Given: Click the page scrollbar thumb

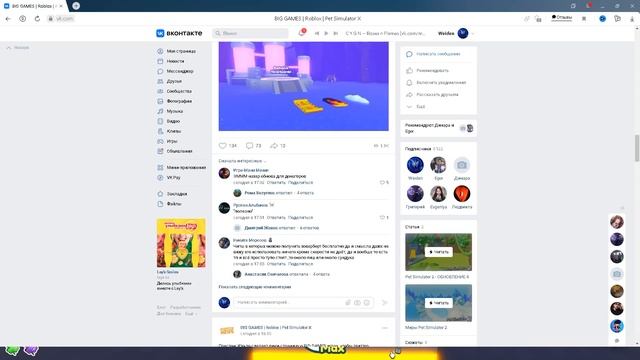Looking at the screenshot, I should [637, 148].
